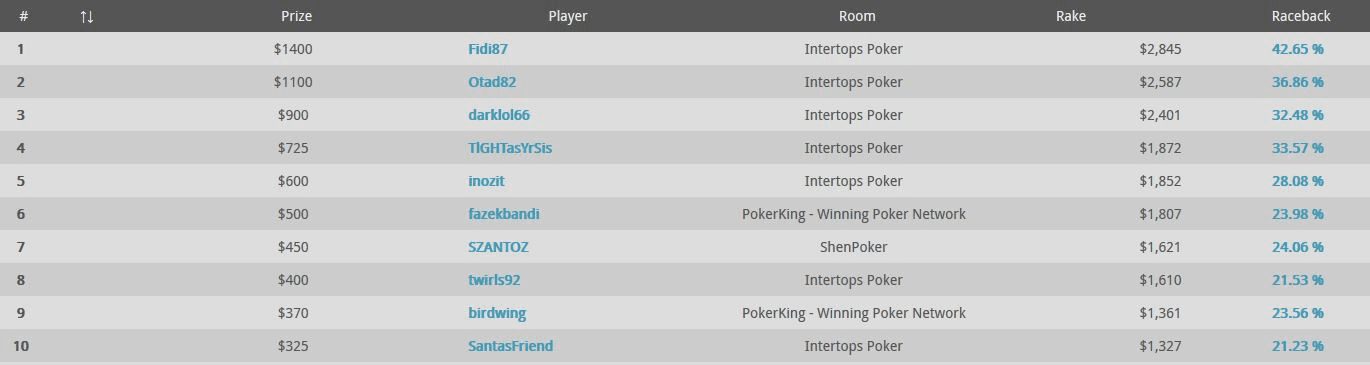The height and width of the screenshot is (365, 1370).
Task: Click fazekbandi player name
Action: tap(504, 214)
